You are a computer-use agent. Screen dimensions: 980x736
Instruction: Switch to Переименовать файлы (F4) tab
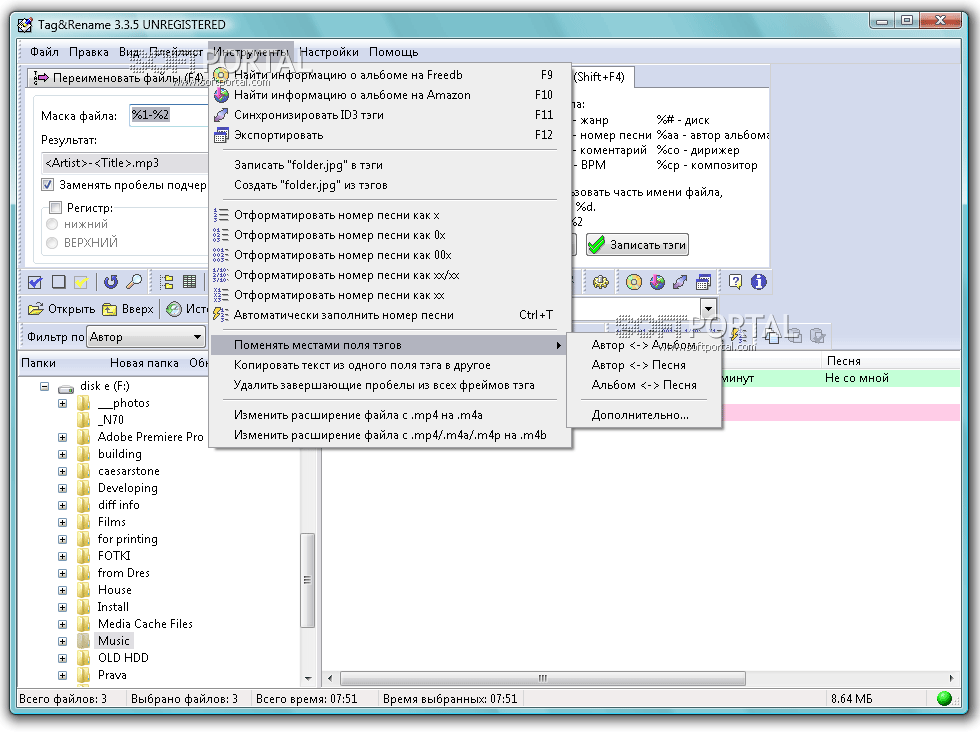pos(119,77)
